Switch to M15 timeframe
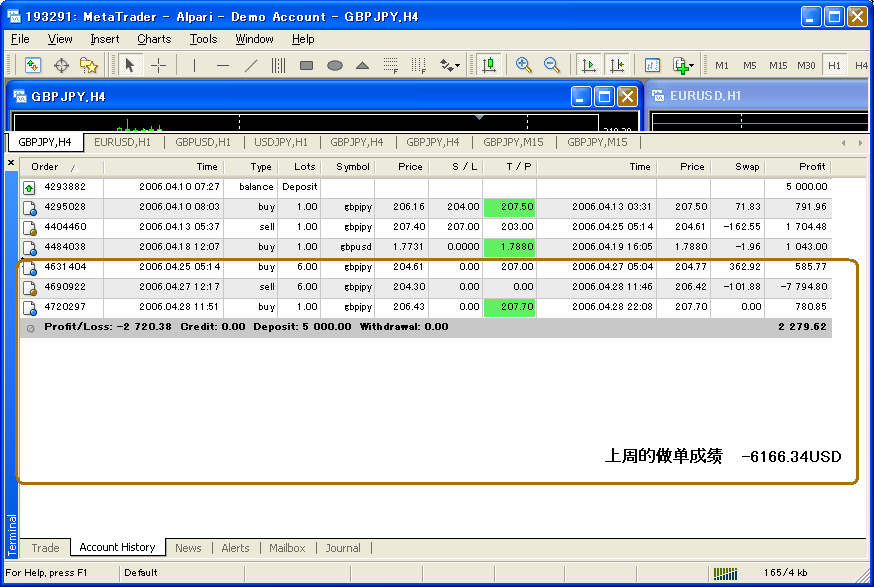This screenshot has width=874, height=587. [x=778, y=65]
